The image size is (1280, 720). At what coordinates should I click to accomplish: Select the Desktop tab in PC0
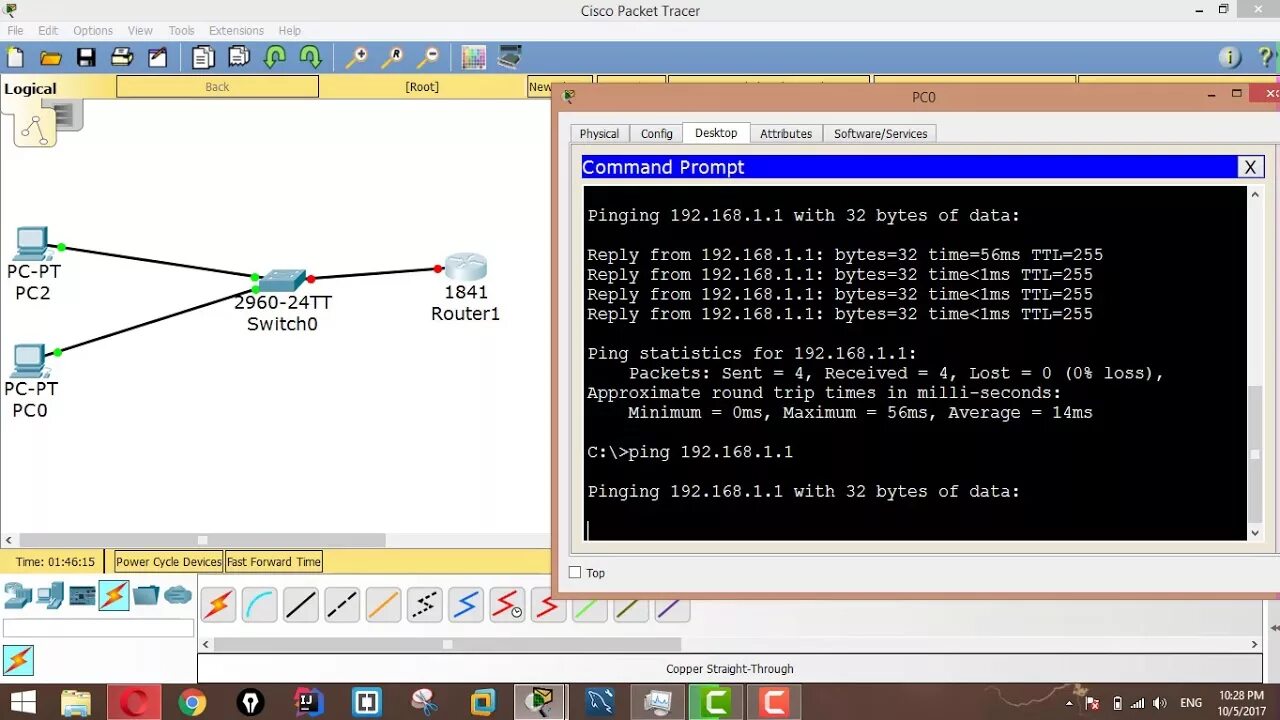[716, 133]
